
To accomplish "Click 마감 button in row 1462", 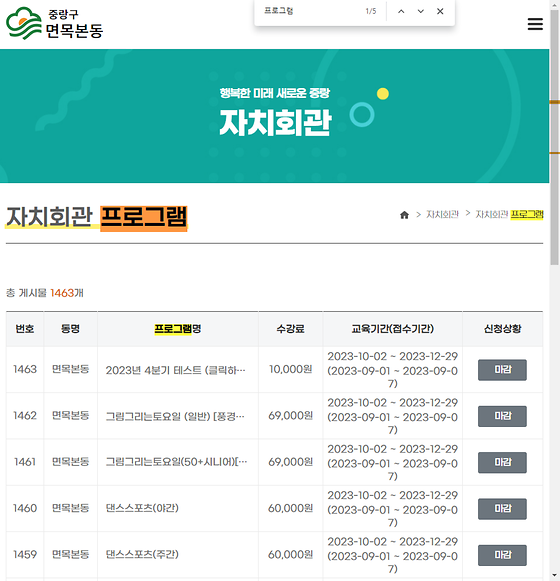I will (x=502, y=416).
